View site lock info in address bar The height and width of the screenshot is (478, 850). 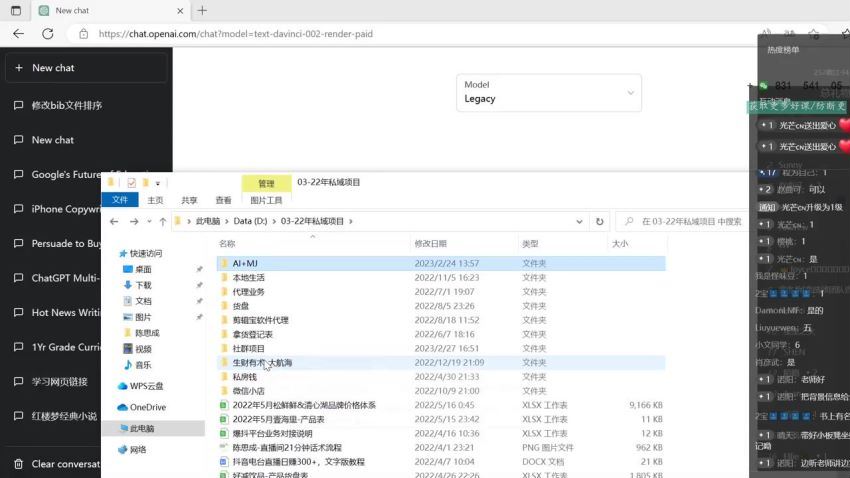[83, 34]
